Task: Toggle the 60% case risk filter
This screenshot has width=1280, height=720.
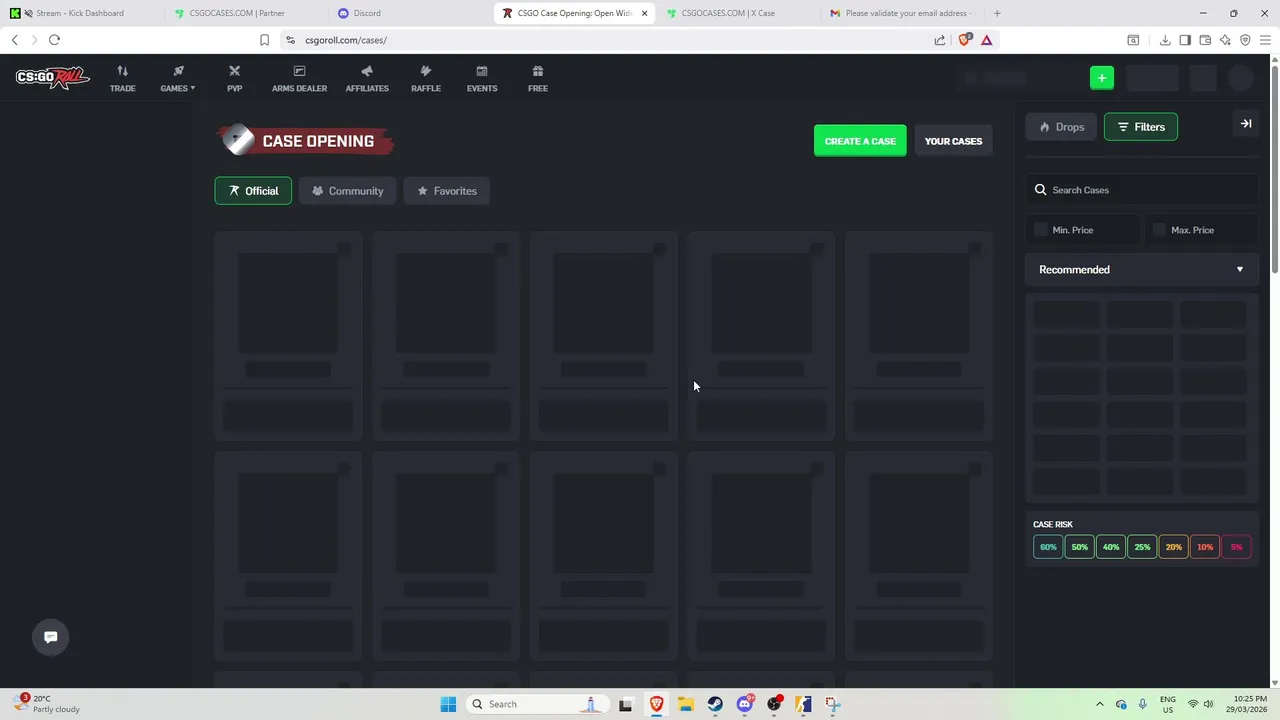Action: pos(1048,547)
